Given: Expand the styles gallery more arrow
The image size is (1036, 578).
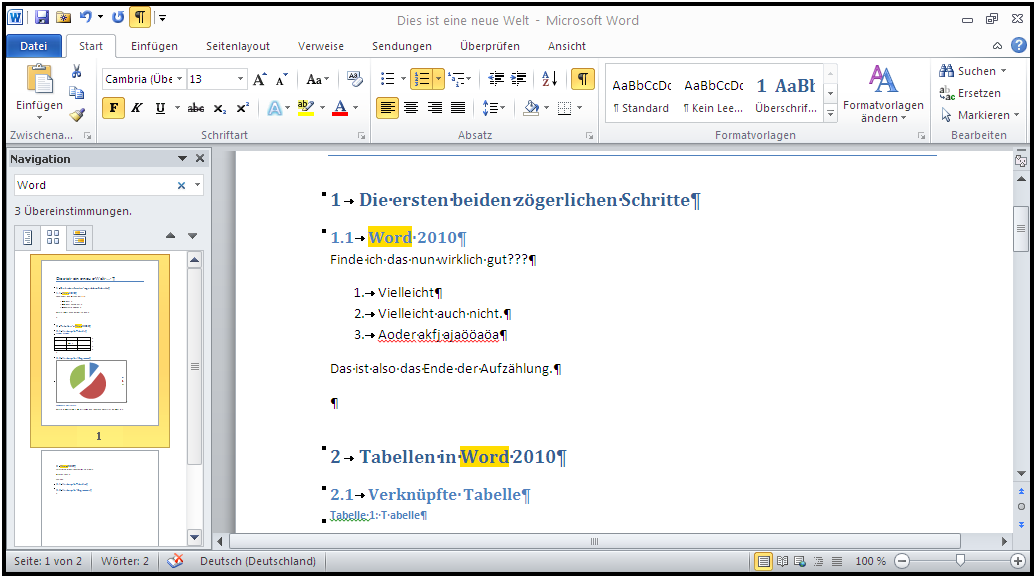Looking at the screenshot, I should (831, 114).
